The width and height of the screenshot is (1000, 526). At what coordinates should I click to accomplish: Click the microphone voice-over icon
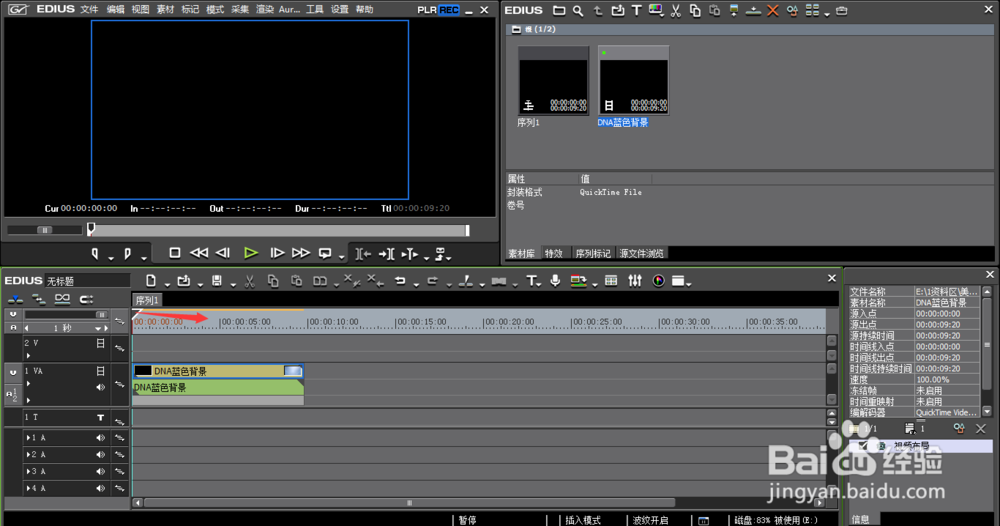pyautogui.click(x=555, y=281)
